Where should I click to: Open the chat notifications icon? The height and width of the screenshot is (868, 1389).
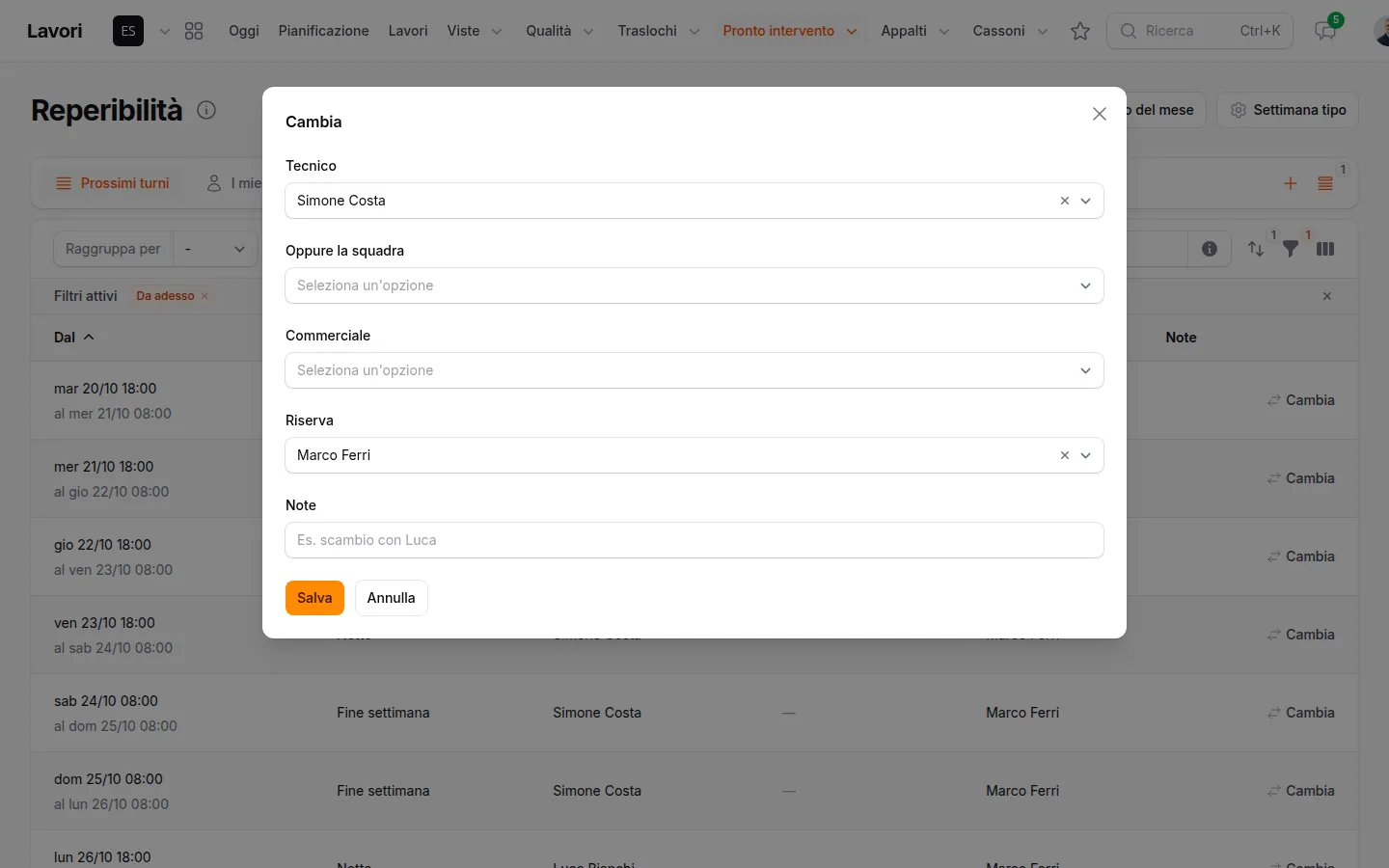tap(1325, 31)
